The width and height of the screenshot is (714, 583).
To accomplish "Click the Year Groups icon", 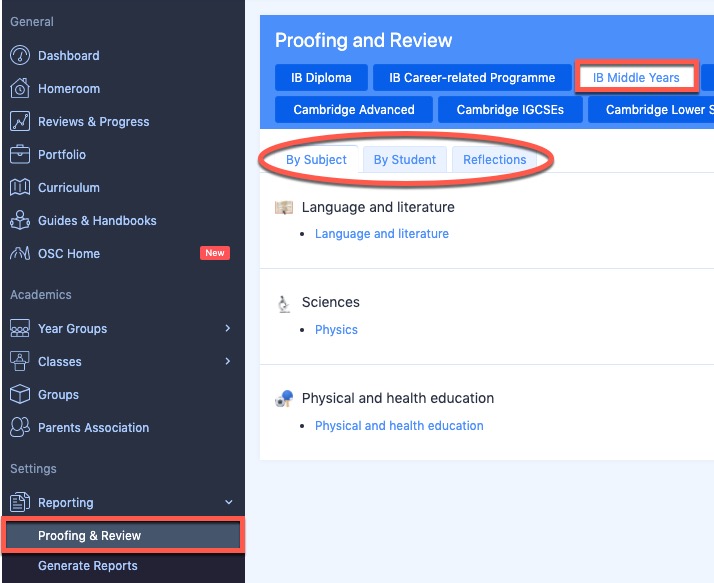I will tap(20, 328).
